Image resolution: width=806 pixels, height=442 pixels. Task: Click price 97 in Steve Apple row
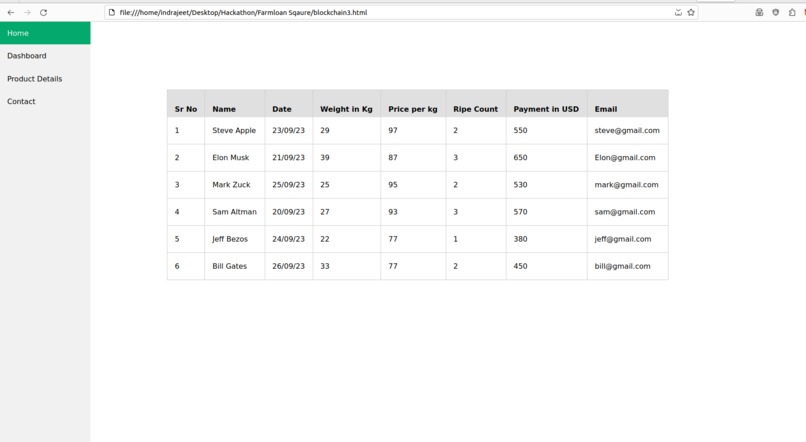pos(393,131)
